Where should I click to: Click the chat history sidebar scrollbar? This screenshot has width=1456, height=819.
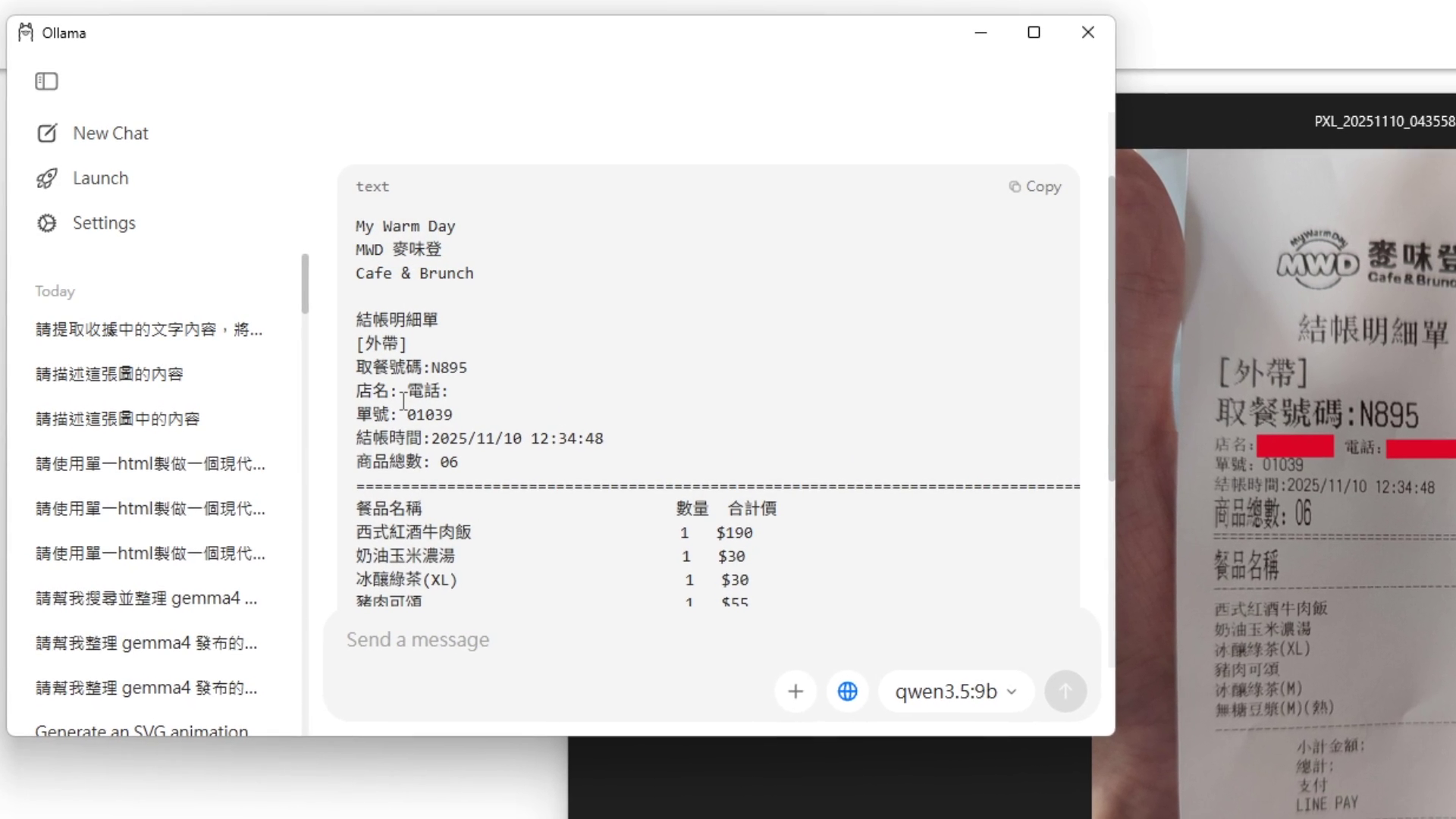305,284
